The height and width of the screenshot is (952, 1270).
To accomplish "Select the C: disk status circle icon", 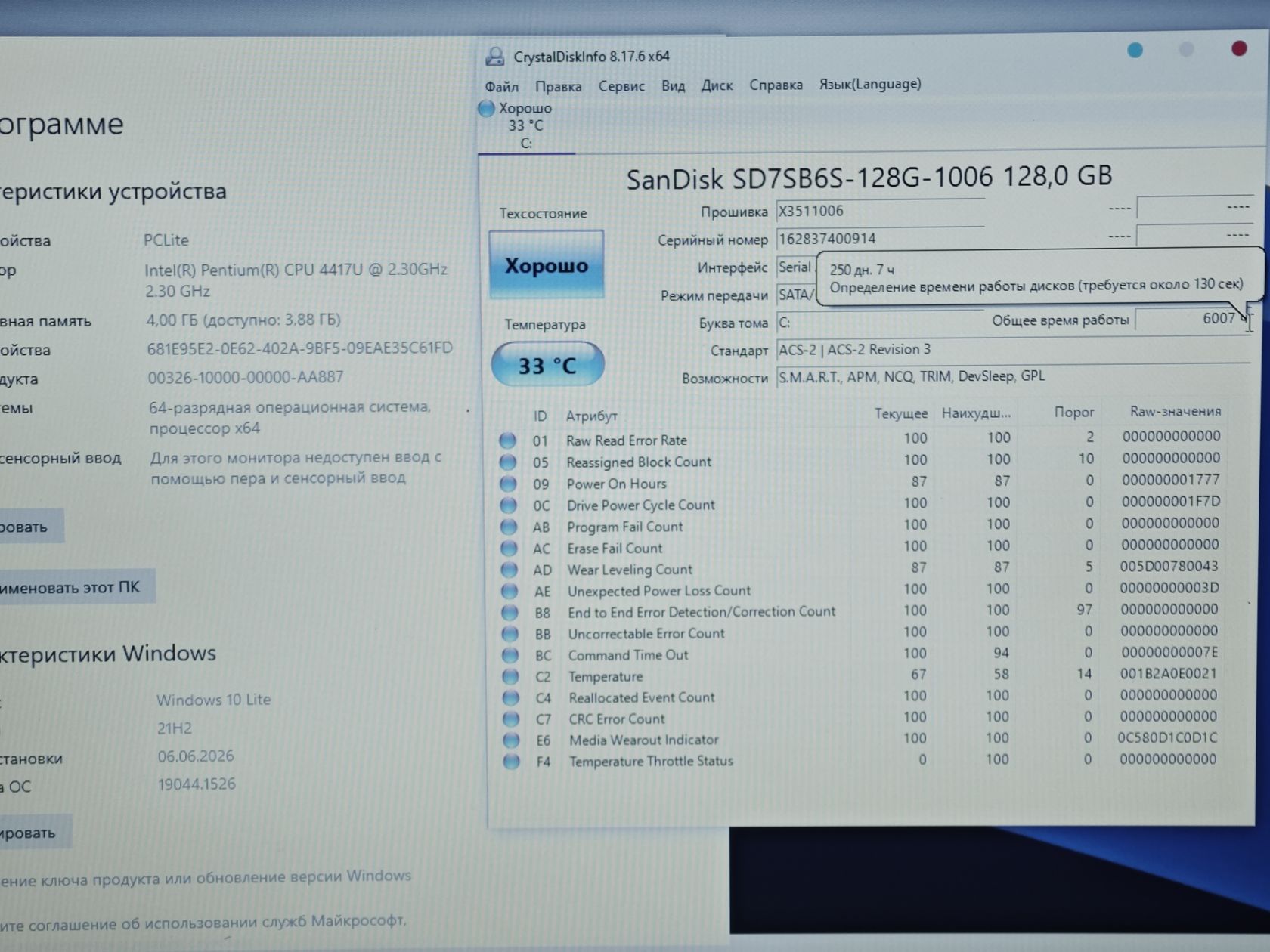I will [x=486, y=109].
